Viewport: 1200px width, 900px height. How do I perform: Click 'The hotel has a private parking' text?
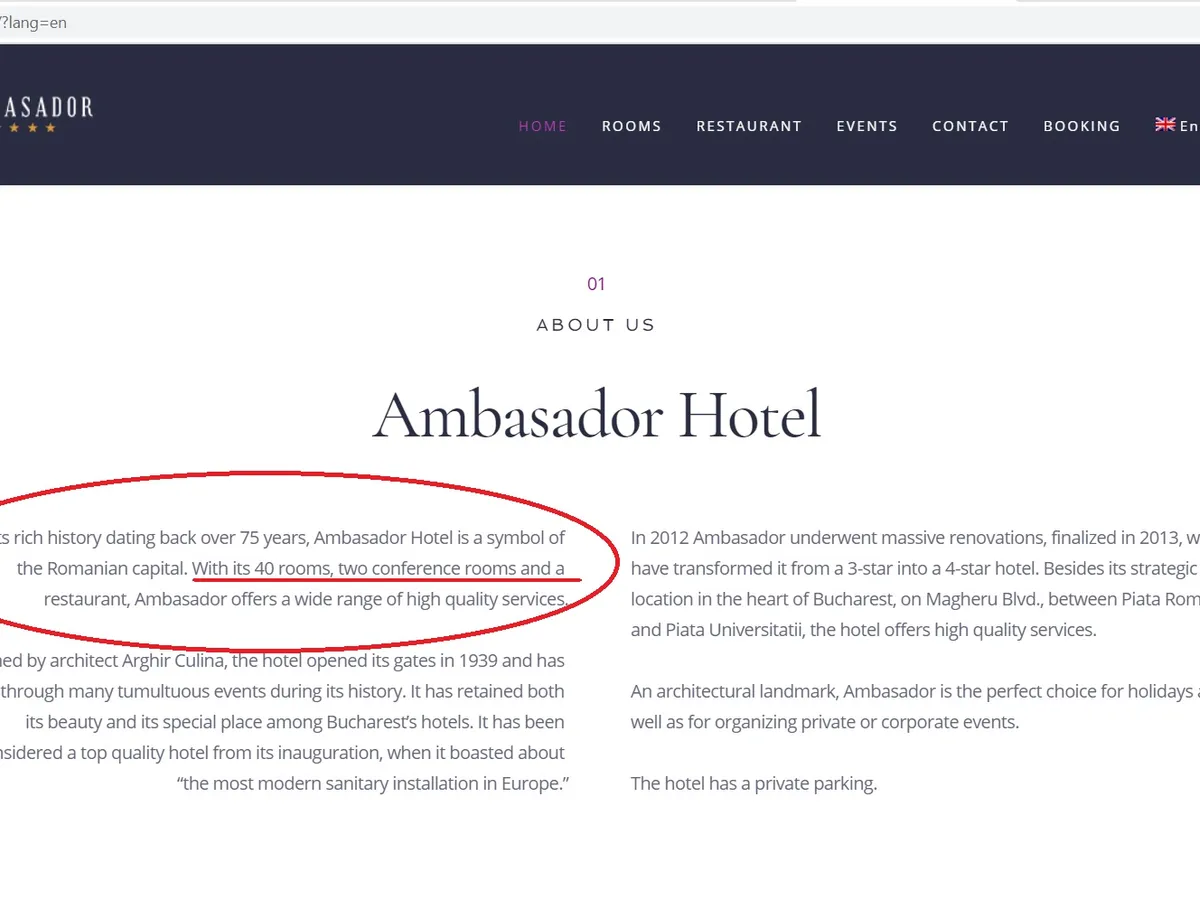pyautogui.click(x=754, y=784)
